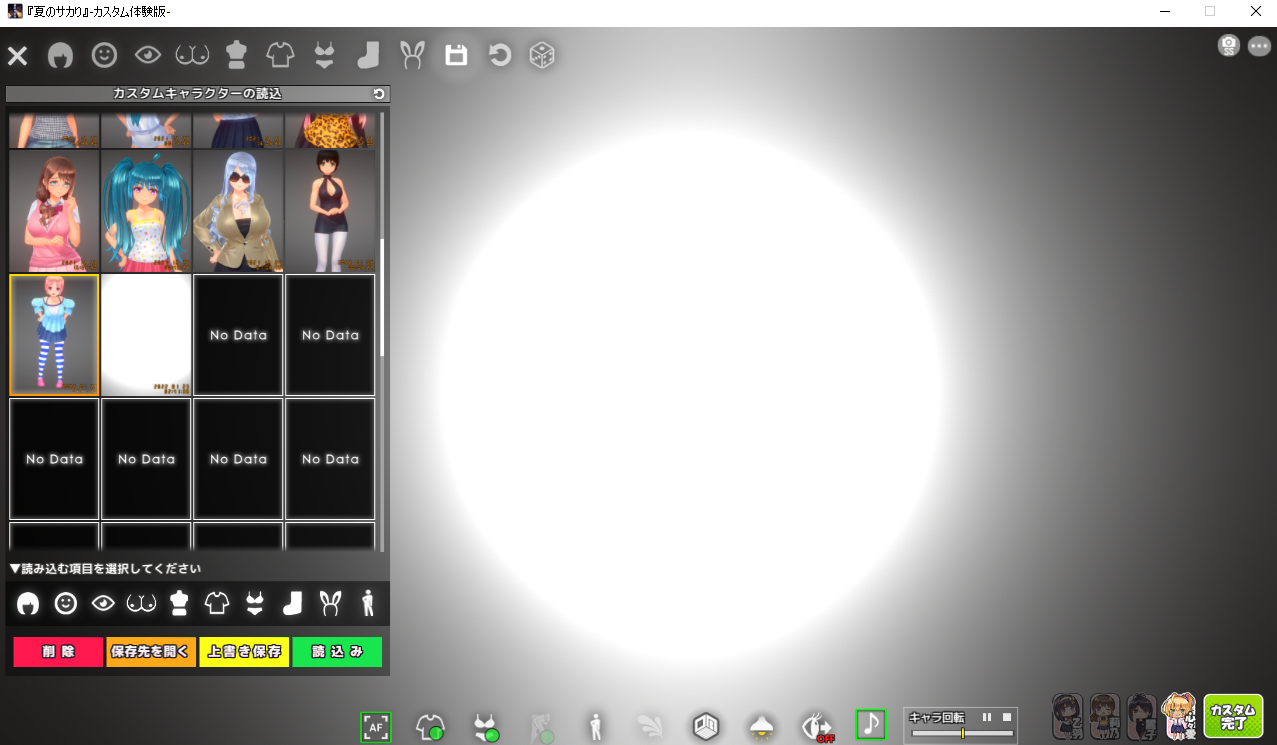
Task: Open the underwear category in the top toolbar
Action: 324,56
